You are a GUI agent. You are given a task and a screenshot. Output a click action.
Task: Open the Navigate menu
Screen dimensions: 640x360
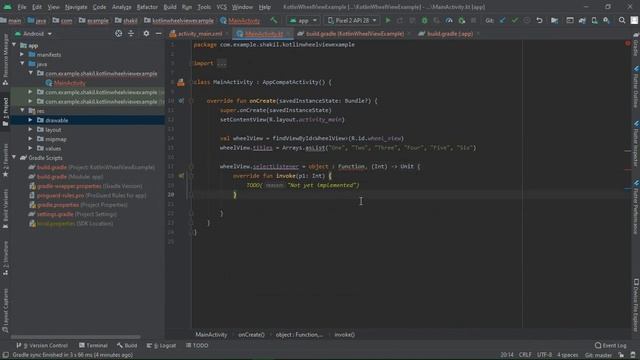pos(76,7)
